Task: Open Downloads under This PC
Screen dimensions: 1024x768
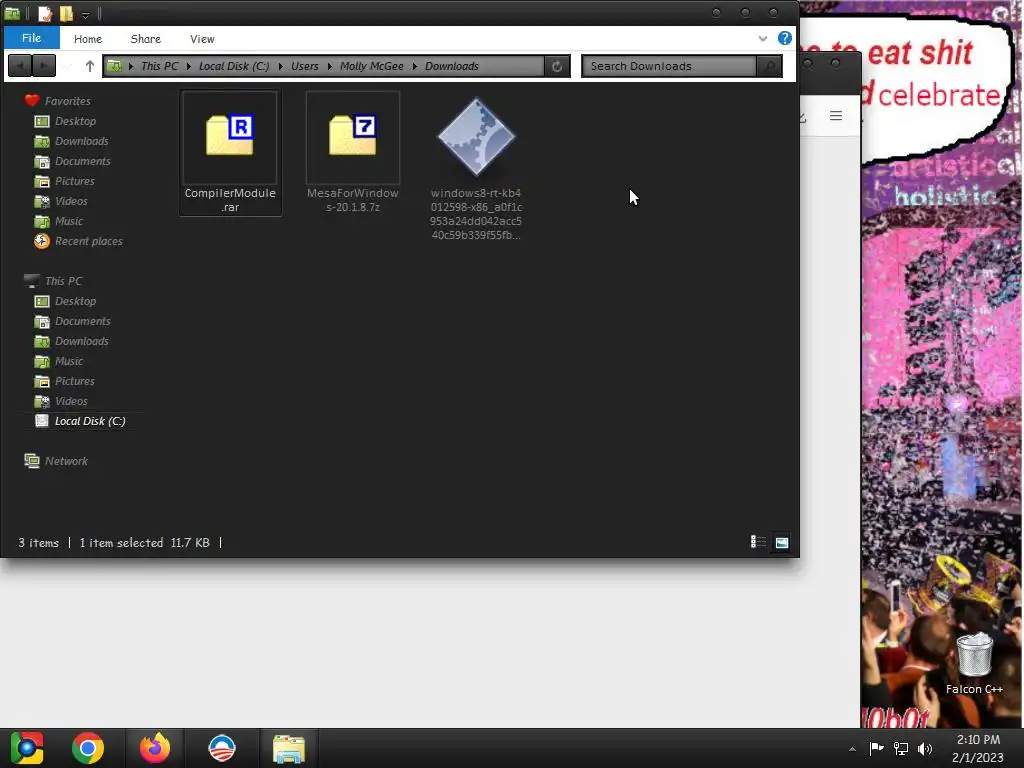Action: click(71, 341)
